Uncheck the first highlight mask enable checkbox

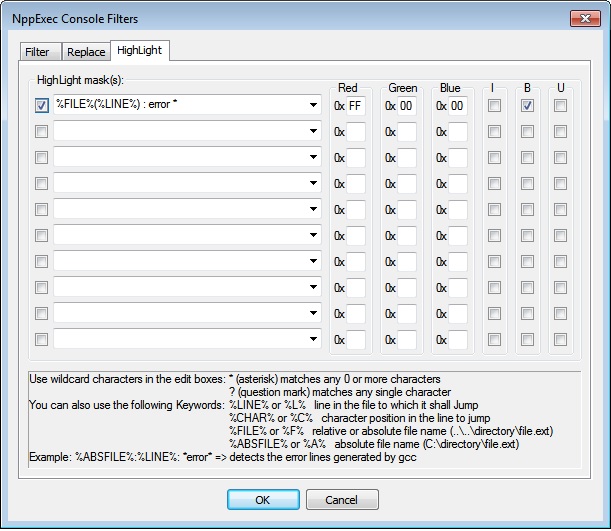(x=41, y=105)
